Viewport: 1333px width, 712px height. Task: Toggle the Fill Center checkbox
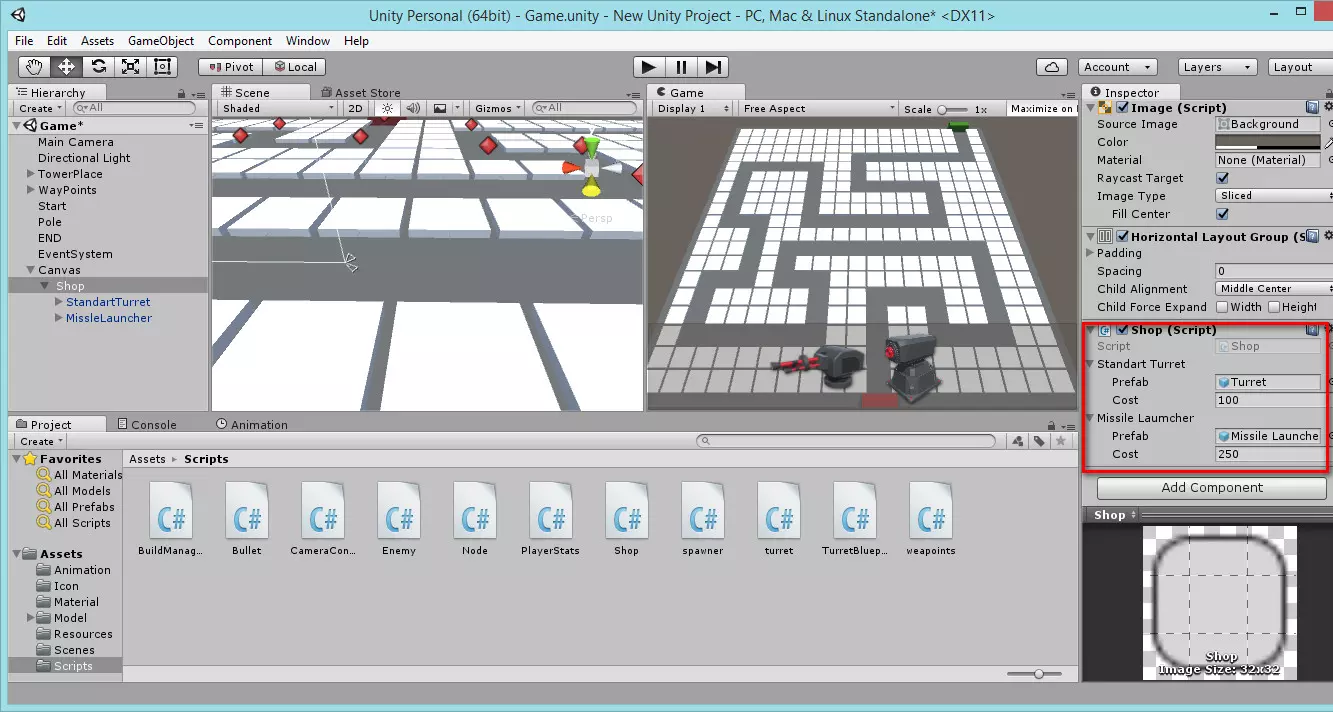(1222, 214)
